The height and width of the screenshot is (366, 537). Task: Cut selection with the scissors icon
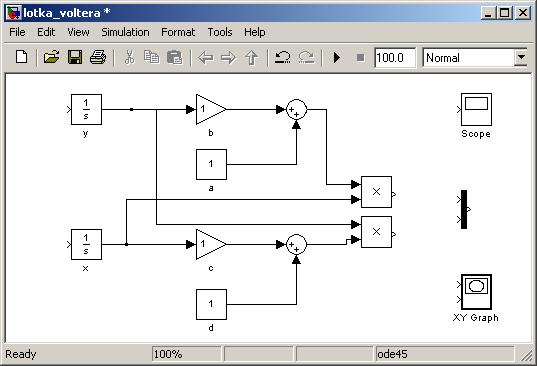coord(129,57)
